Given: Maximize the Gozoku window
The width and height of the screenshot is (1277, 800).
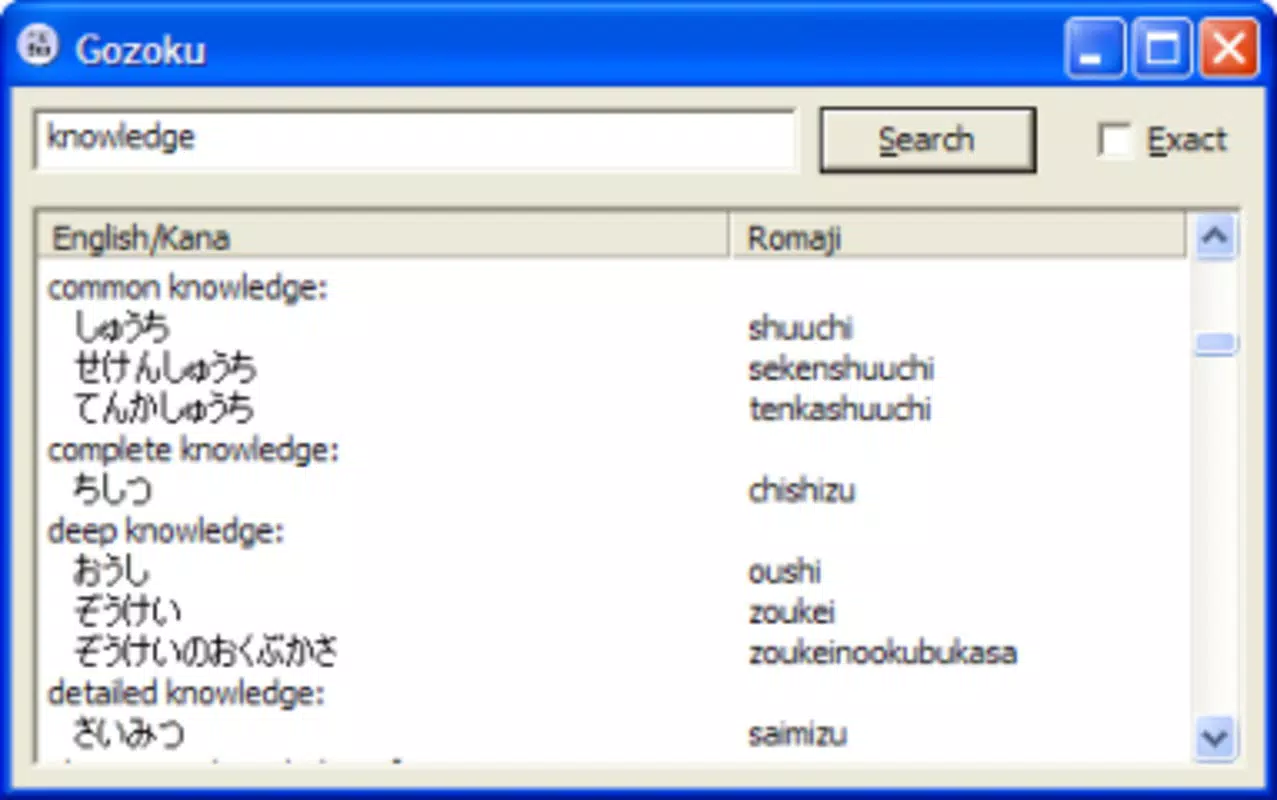Looking at the screenshot, I should pos(1161,47).
